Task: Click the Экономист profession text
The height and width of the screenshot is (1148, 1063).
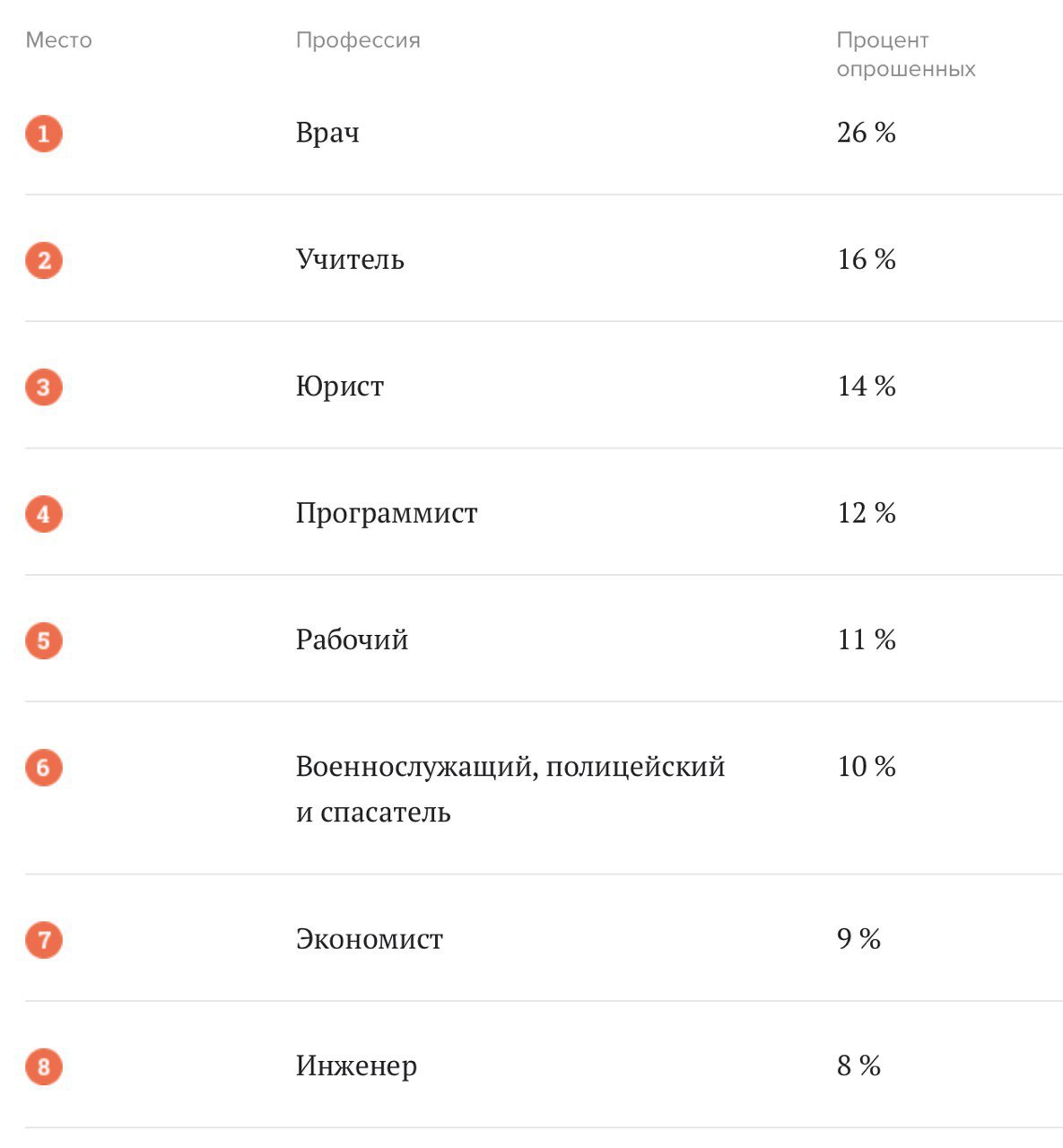Action: click(x=370, y=939)
